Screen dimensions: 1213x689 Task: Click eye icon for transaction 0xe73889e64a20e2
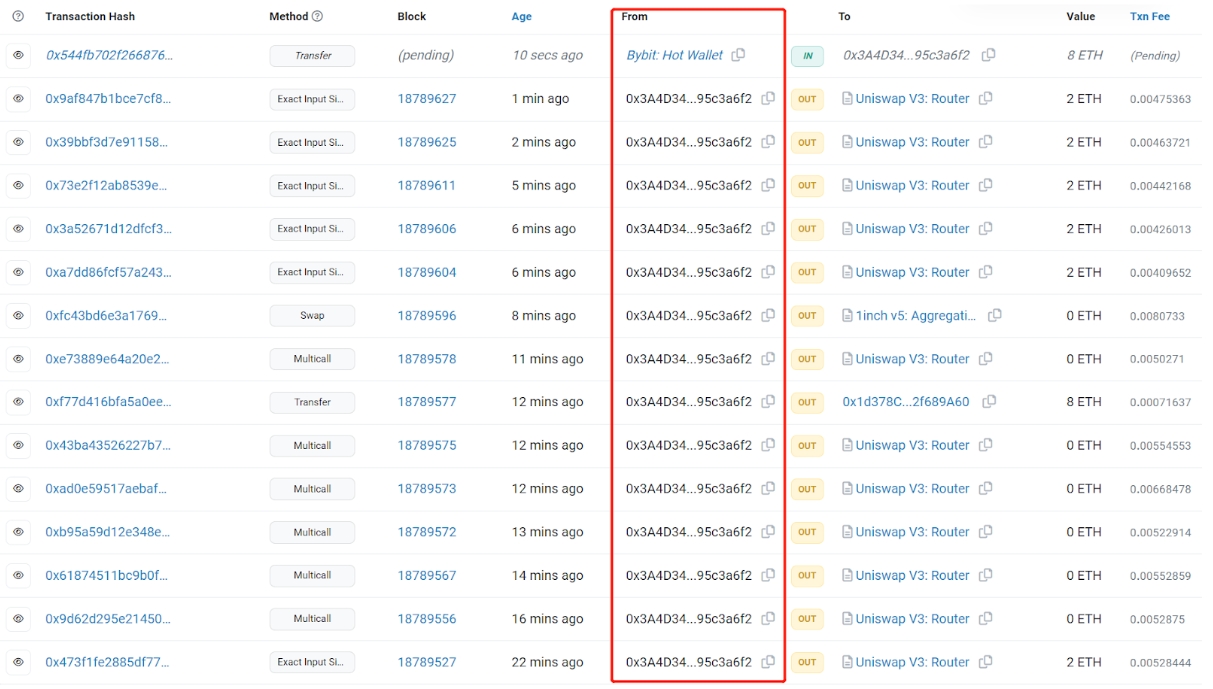pos(18,359)
